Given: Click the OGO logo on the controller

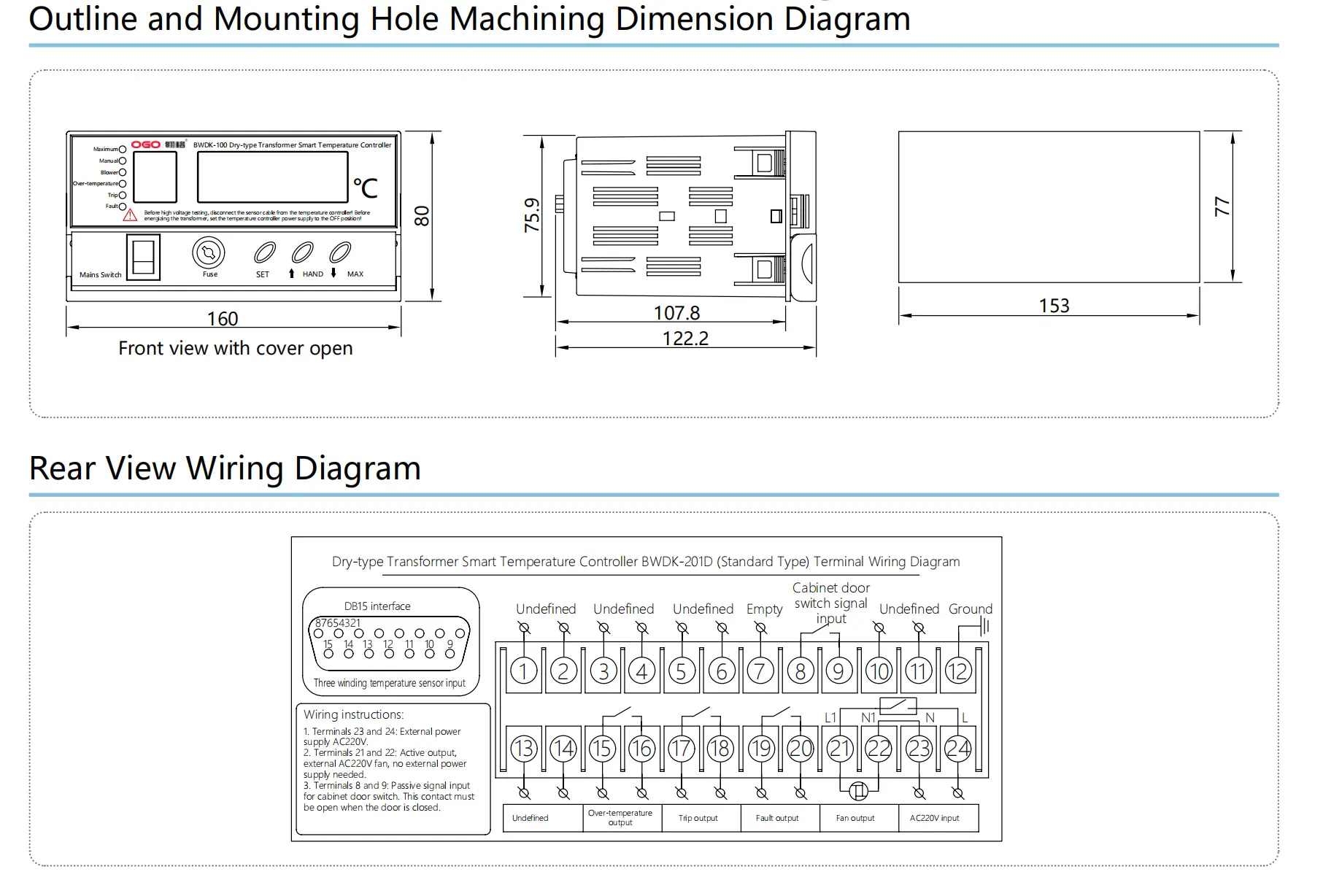Looking at the screenshot, I should tap(146, 144).
